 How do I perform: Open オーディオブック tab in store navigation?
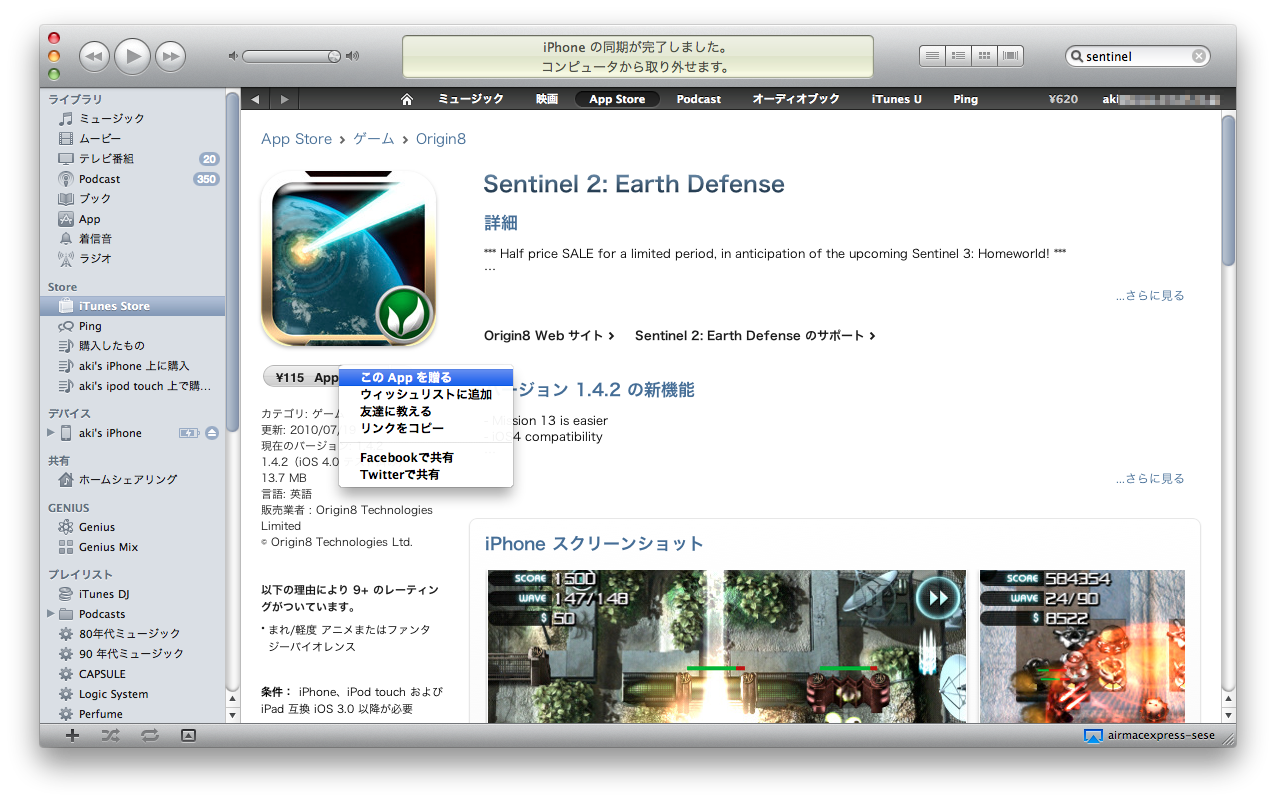(796, 99)
